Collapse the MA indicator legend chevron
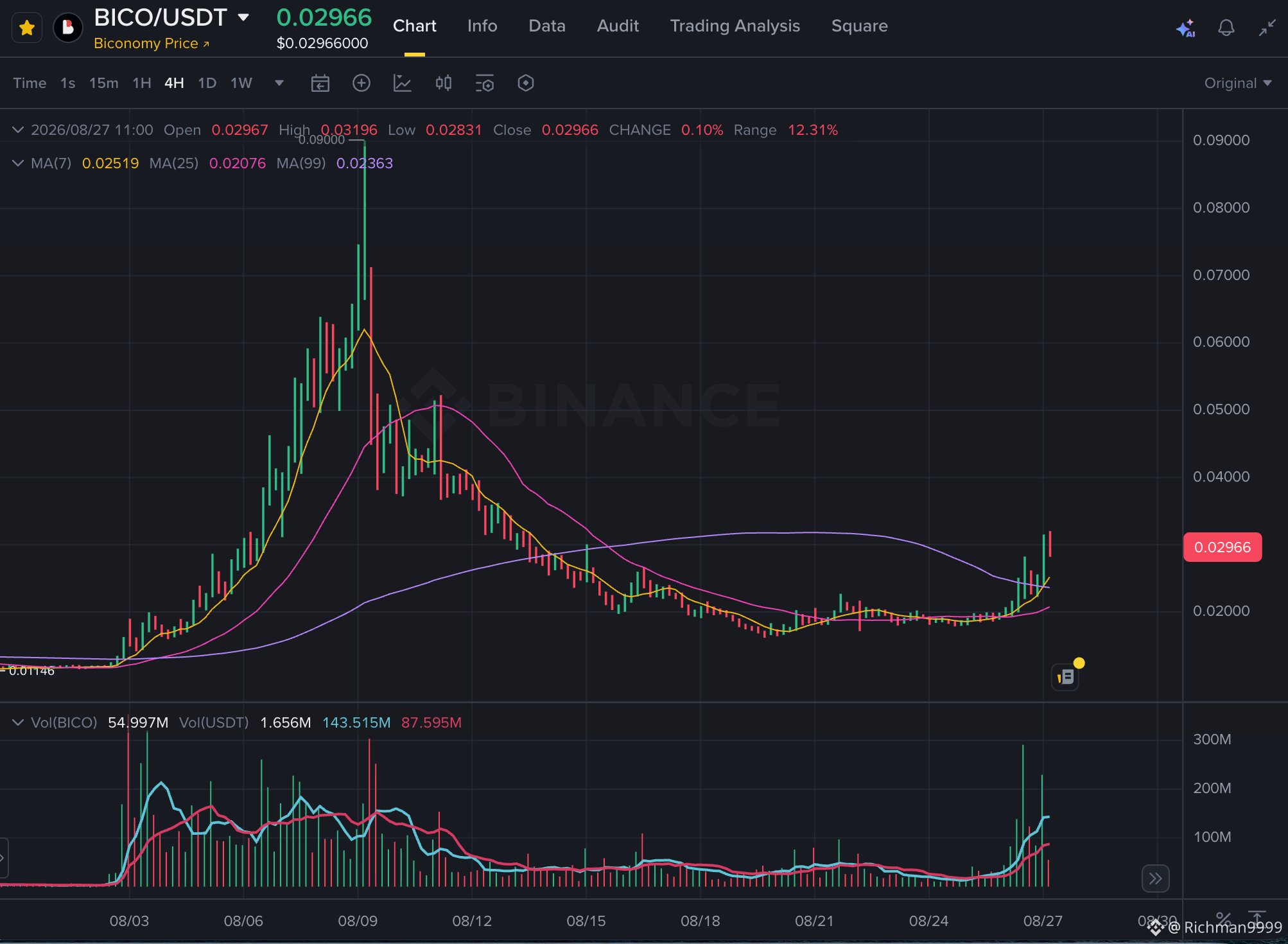Screen dimensions: 1288x944 [x=18, y=163]
